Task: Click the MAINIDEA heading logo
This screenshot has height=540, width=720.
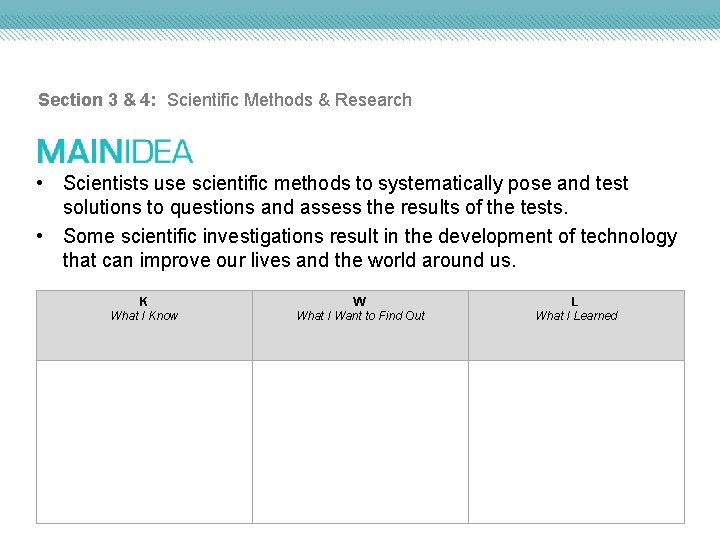Action: (x=115, y=152)
